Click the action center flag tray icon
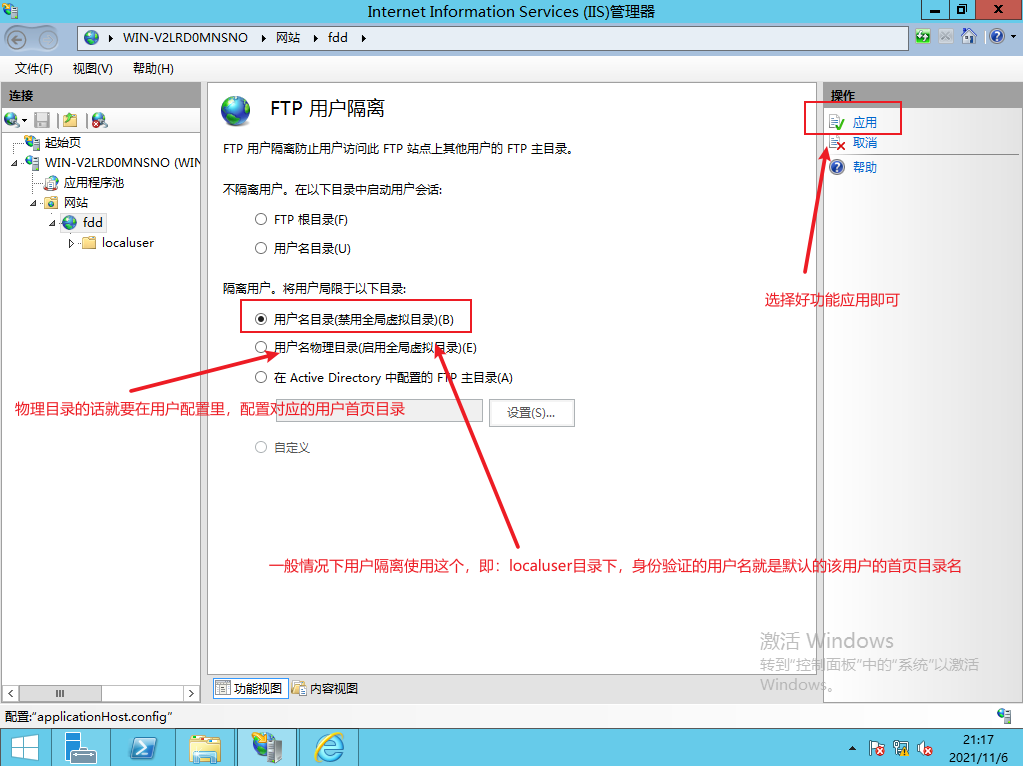The height and width of the screenshot is (766, 1023). [x=877, y=748]
